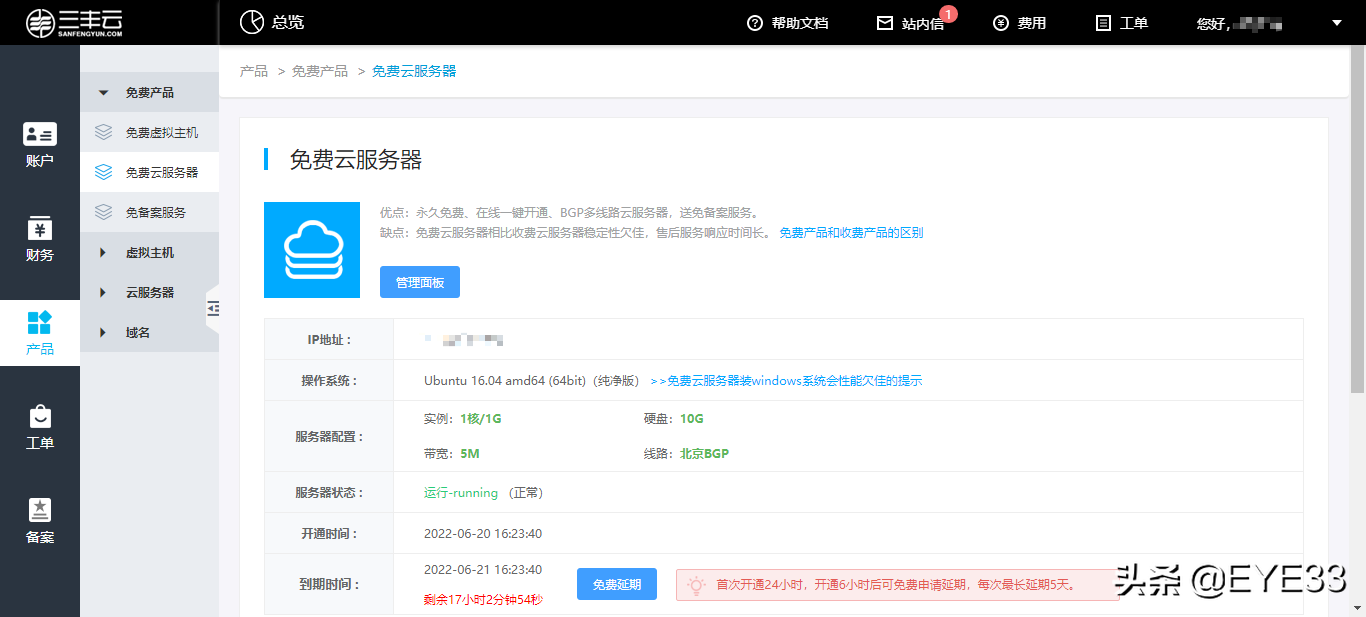Viewport: 1366px width, 617px height.
Task: Click the blue cloud server image
Action: pyautogui.click(x=312, y=250)
